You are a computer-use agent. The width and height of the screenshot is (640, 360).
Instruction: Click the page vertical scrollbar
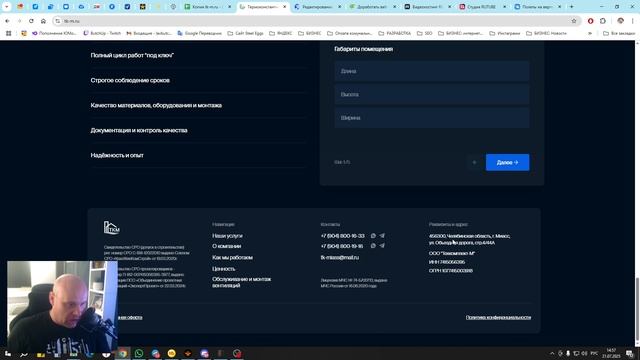tap(637, 311)
